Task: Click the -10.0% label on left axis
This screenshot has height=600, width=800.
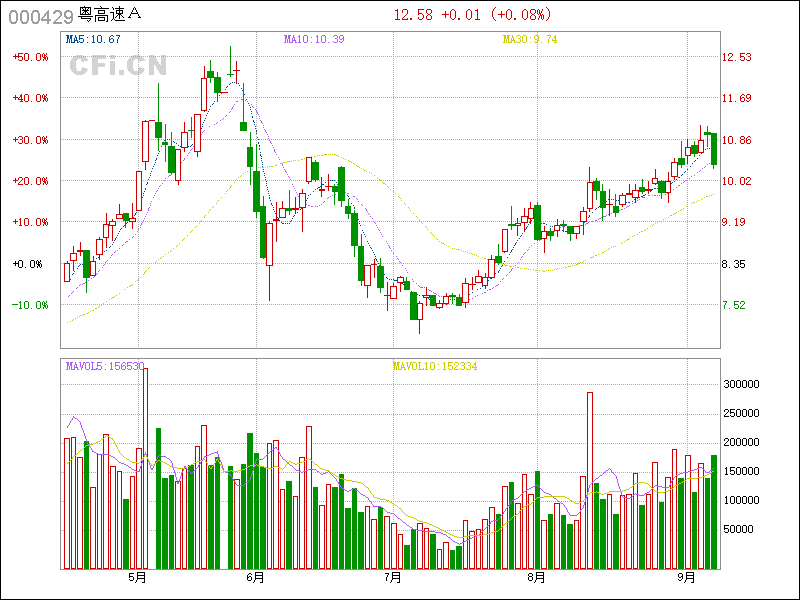Action: 30,305
